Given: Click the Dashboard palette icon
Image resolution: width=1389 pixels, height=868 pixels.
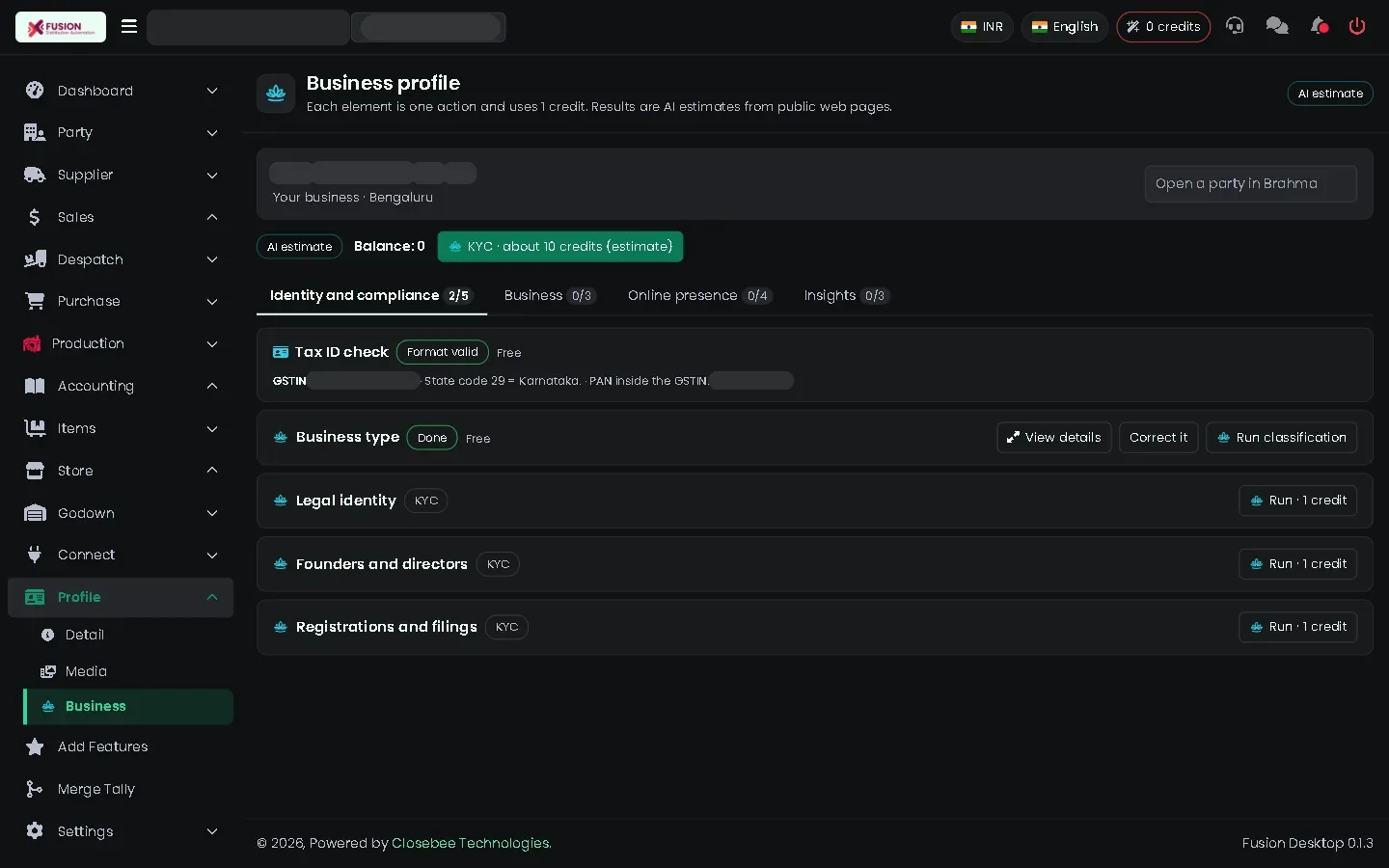Looking at the screenshot, I should coord(35,91).
